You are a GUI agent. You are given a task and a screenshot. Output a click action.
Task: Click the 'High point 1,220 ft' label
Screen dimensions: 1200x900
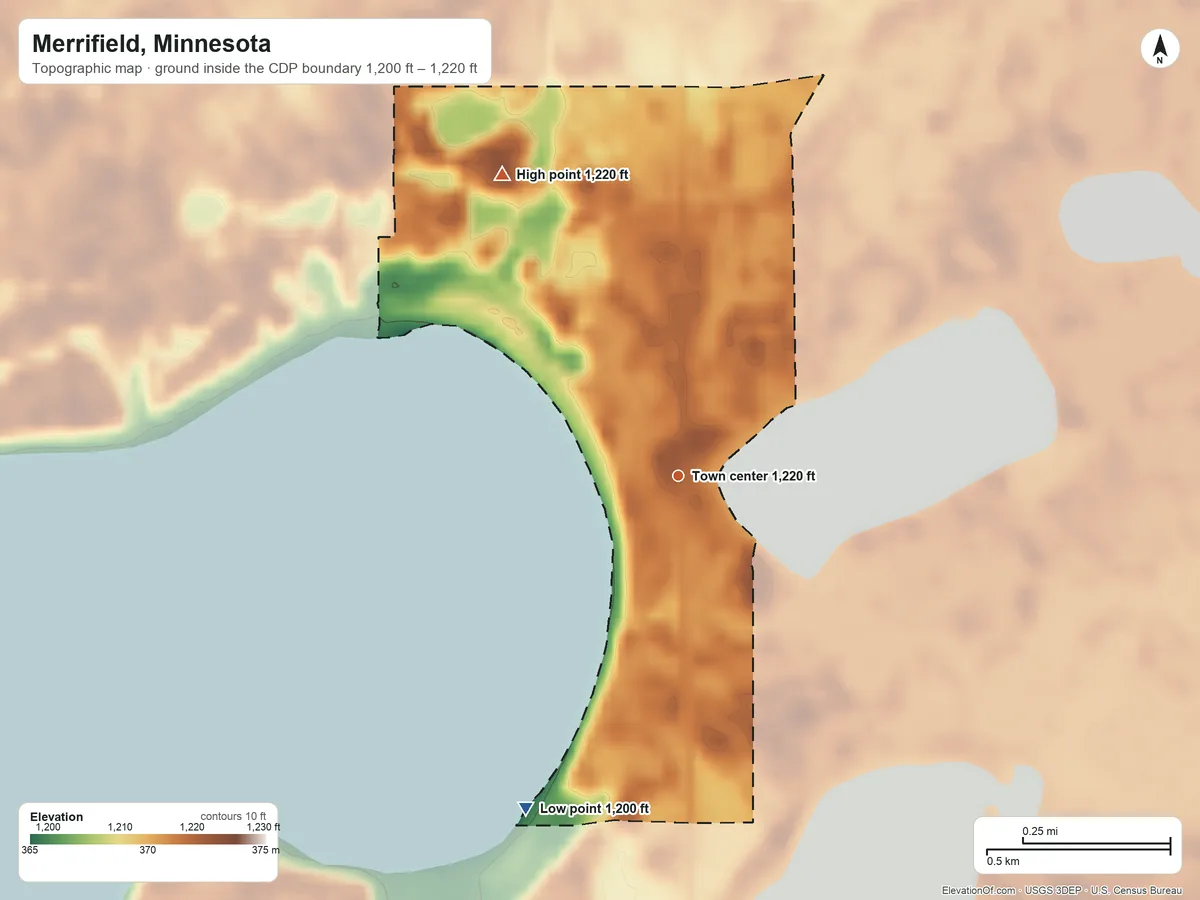click(x=572, y=174)
